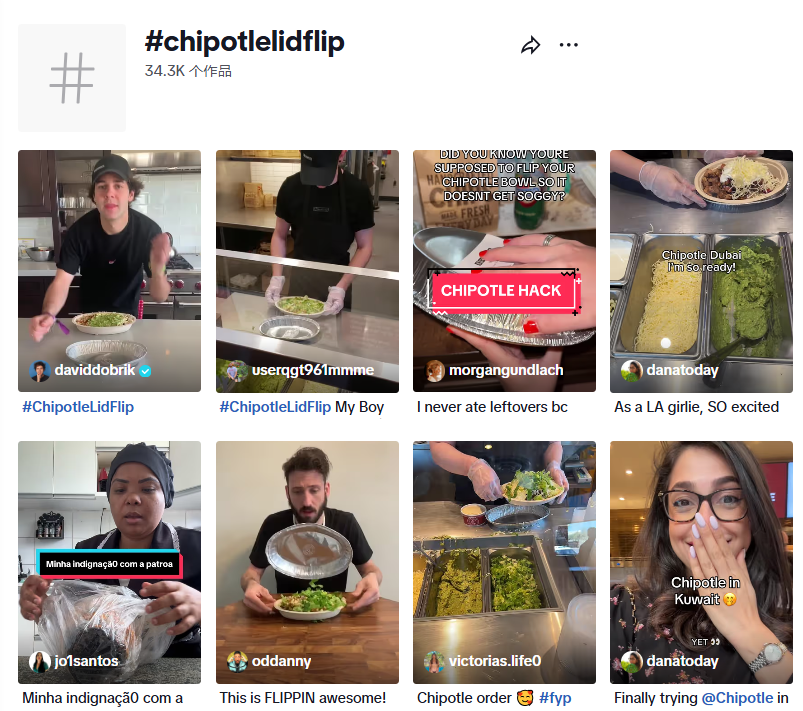Click oddanny's profile avatar
Image resolution: width=803 pixels, height=711 pixels.
tap(237, 661)
